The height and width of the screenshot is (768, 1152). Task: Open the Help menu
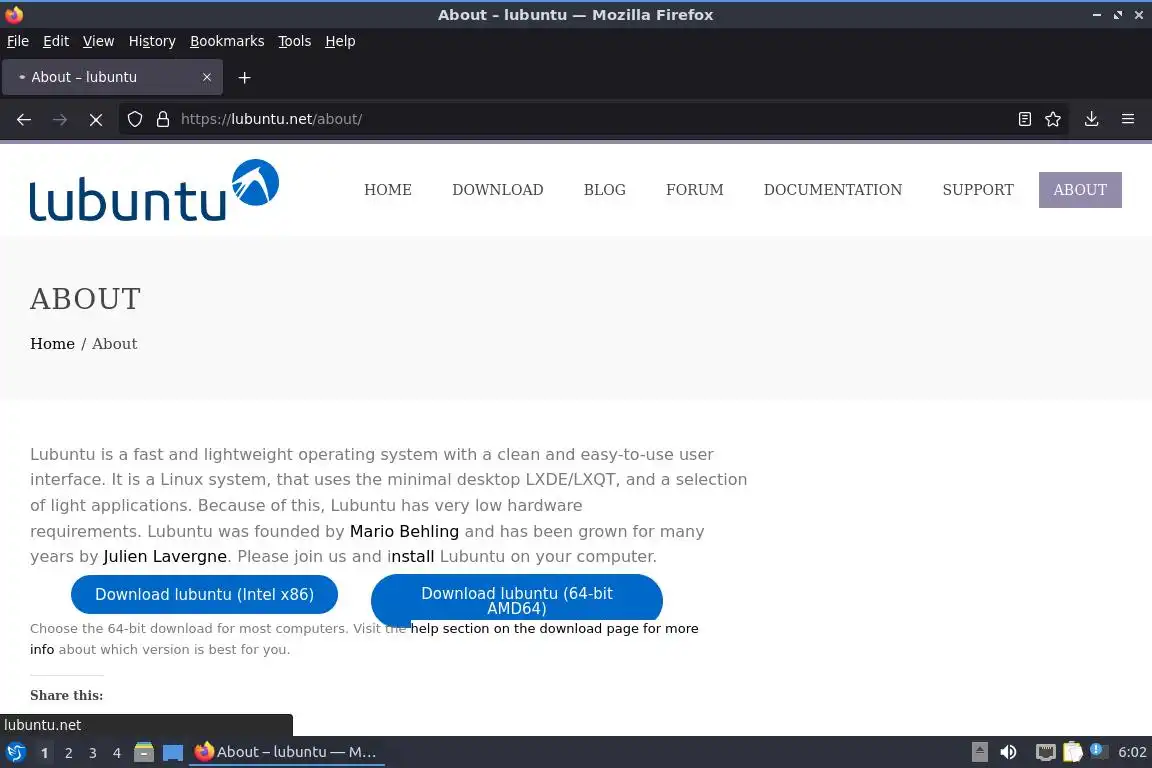(x=340, y=41)
